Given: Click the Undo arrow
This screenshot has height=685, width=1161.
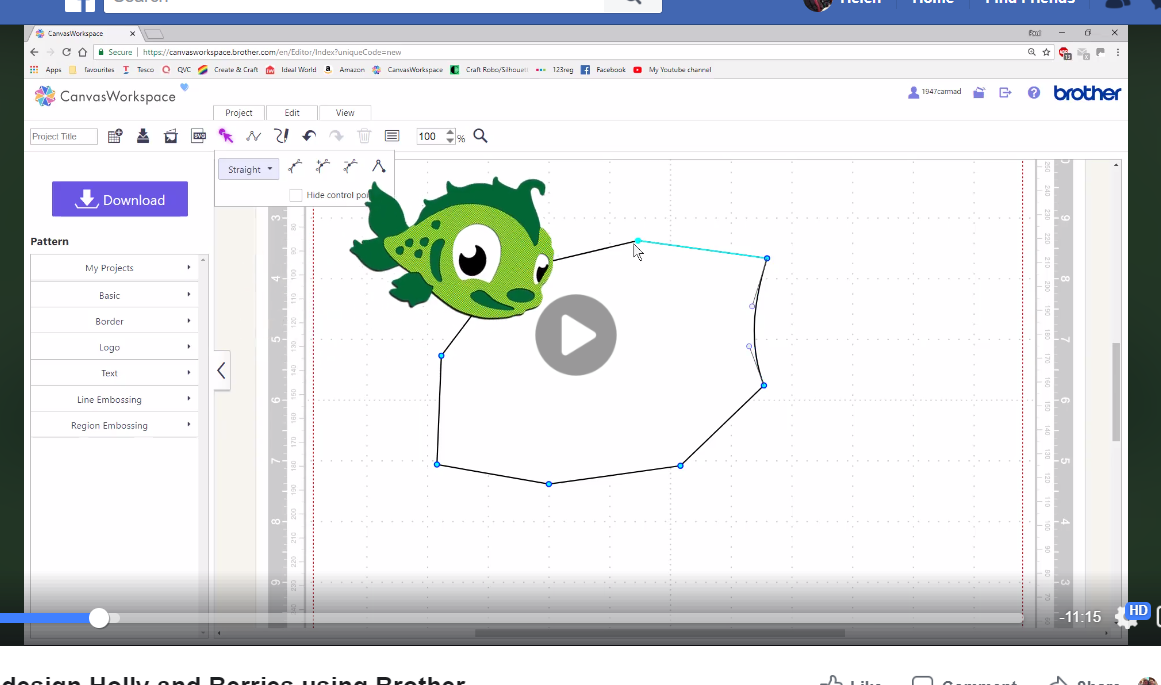Looking at the screenshot, I should click(309, 136).
